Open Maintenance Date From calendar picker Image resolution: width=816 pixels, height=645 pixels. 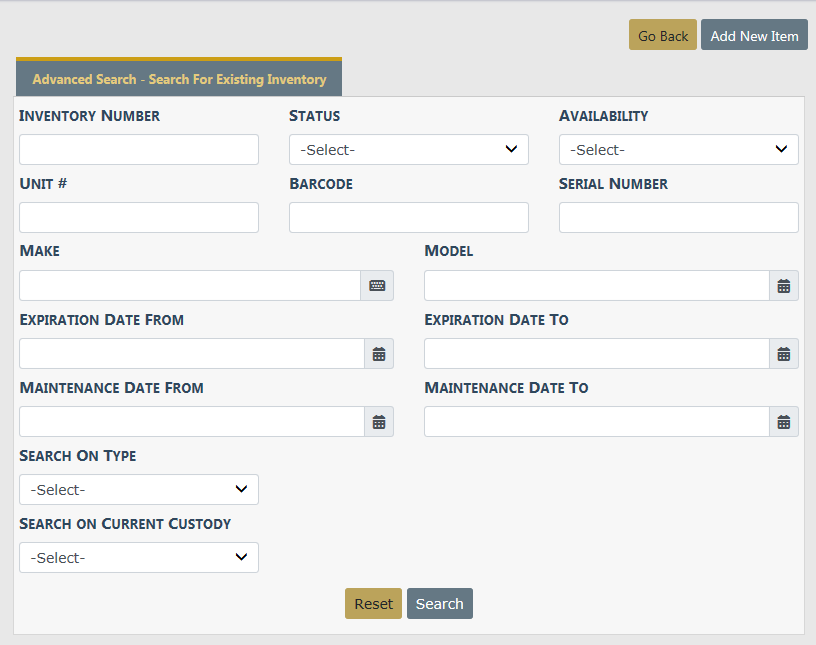click(378, 422)
